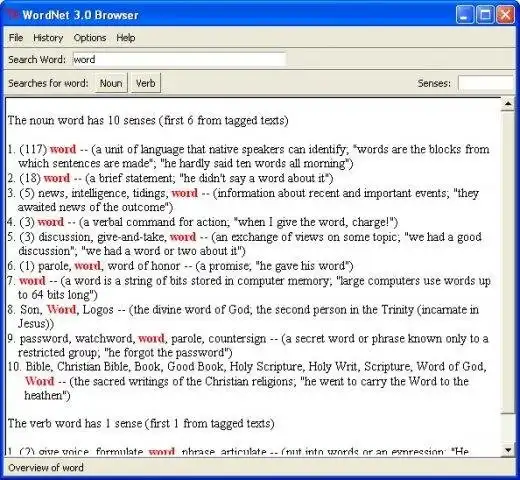
Task: Click 'The verb word has 1 sense' line
Action: click(x=141, y=423)
